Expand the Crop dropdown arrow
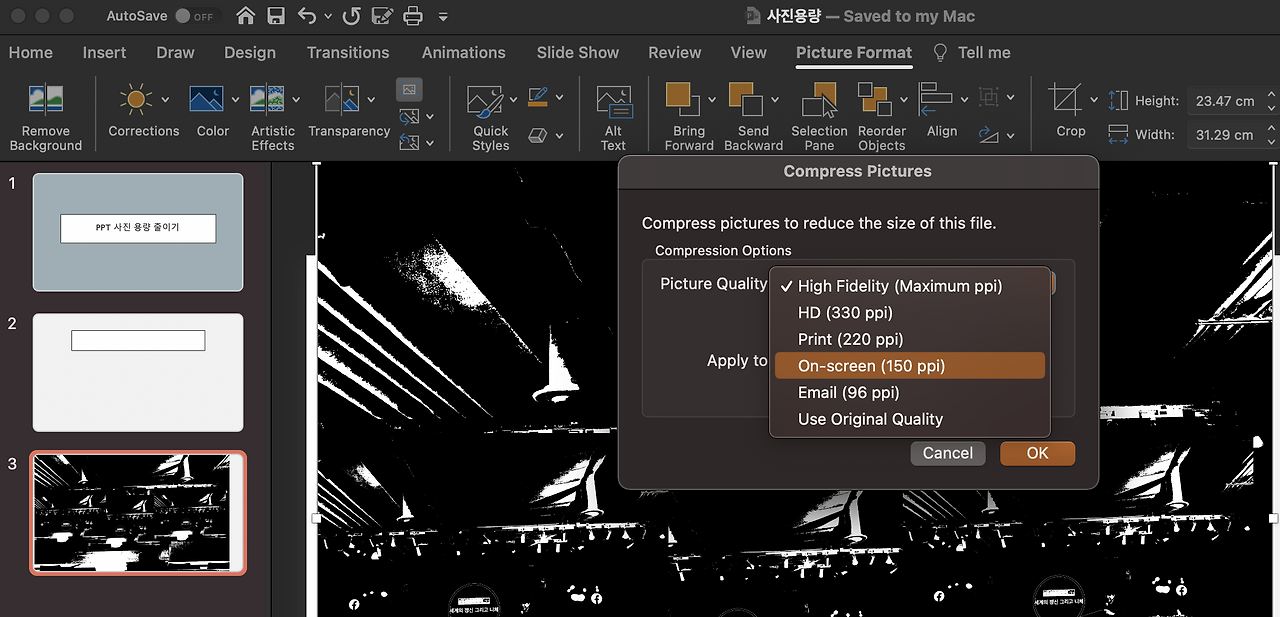1280x617 pixels. pyautogui.click(x=1093, y=99)
